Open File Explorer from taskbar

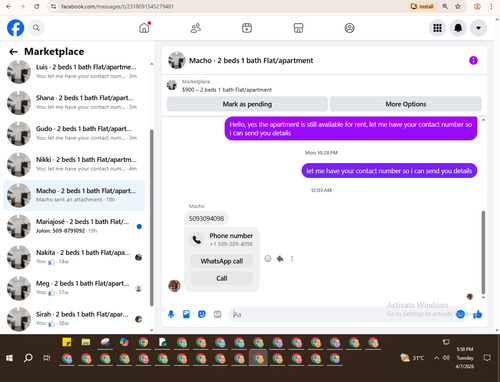tap(86, 342)
